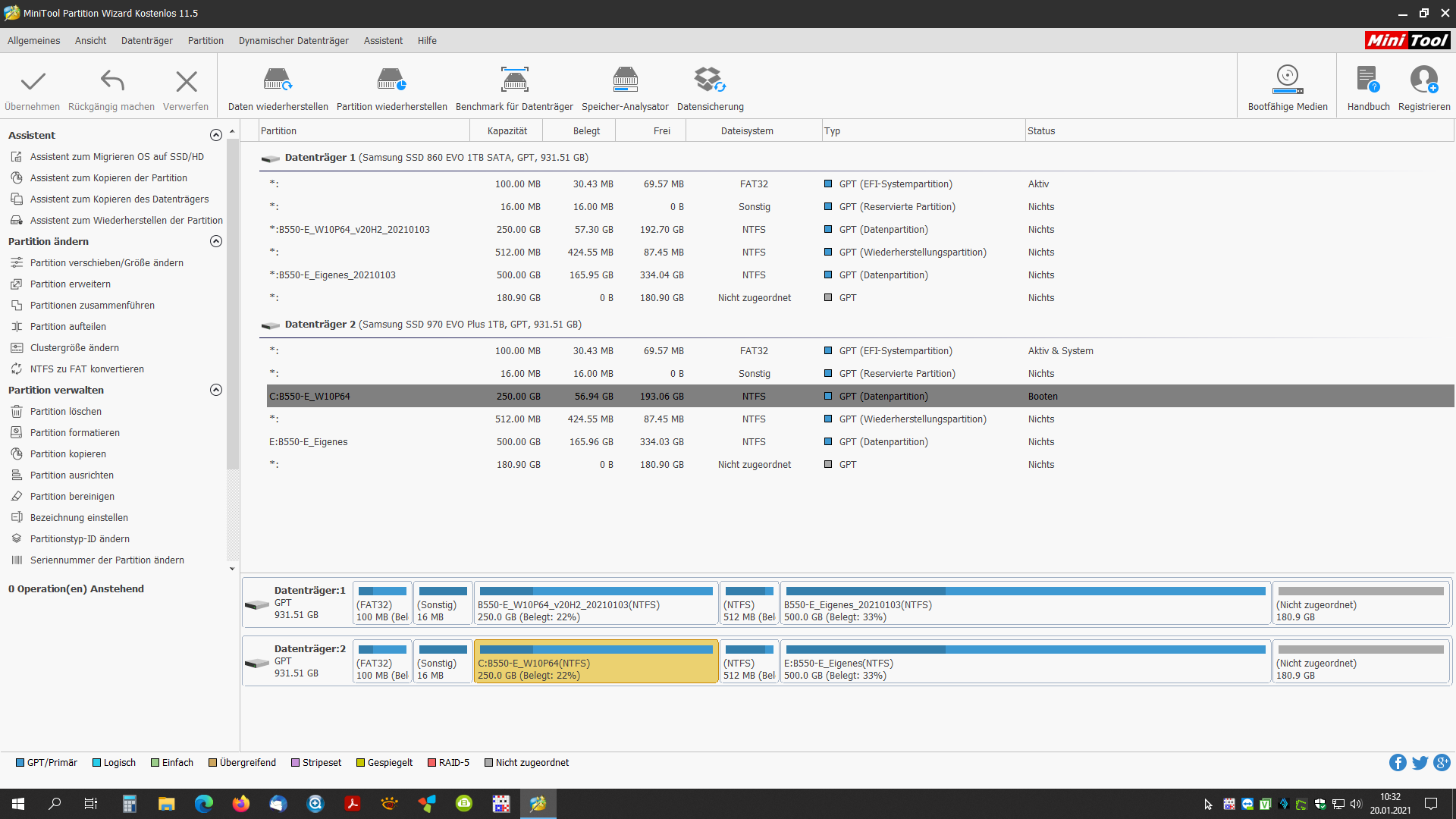Click the GPT/Primär legend color box
Viewport: 1456px width, 819px height.
[x=20, y=763]
